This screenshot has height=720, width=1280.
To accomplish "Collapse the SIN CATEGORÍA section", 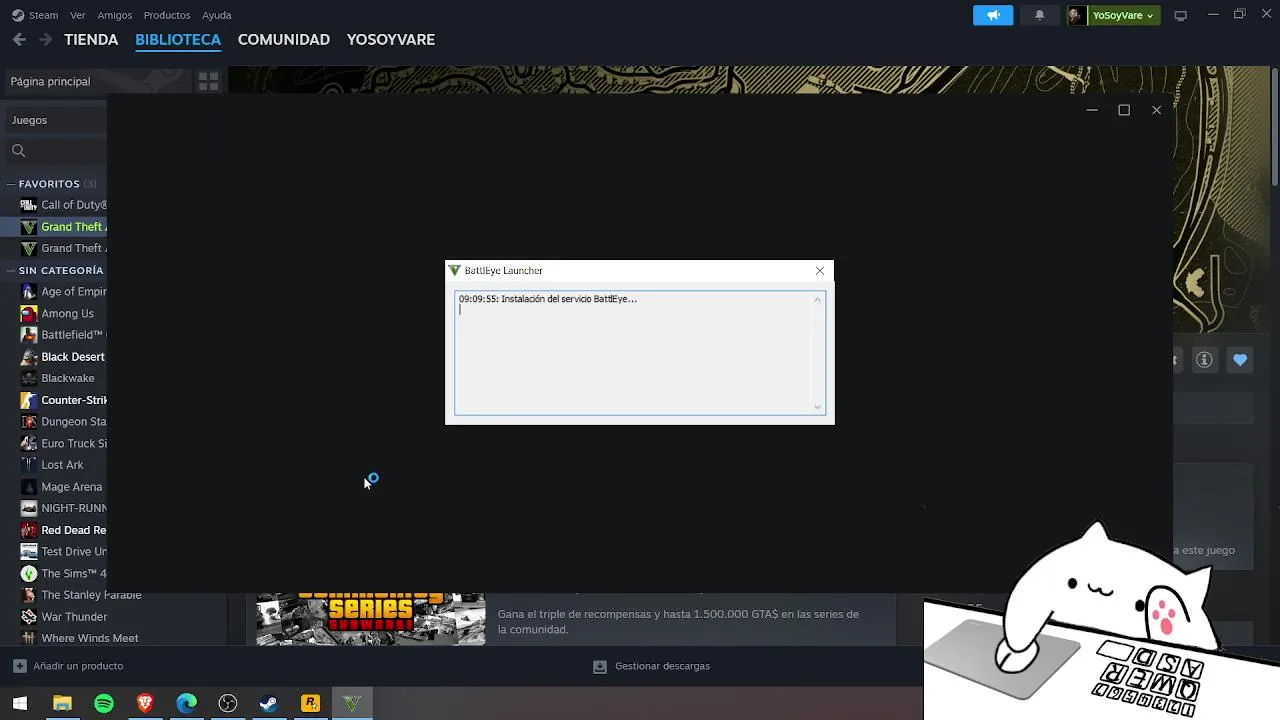I will tap(12, 270).
